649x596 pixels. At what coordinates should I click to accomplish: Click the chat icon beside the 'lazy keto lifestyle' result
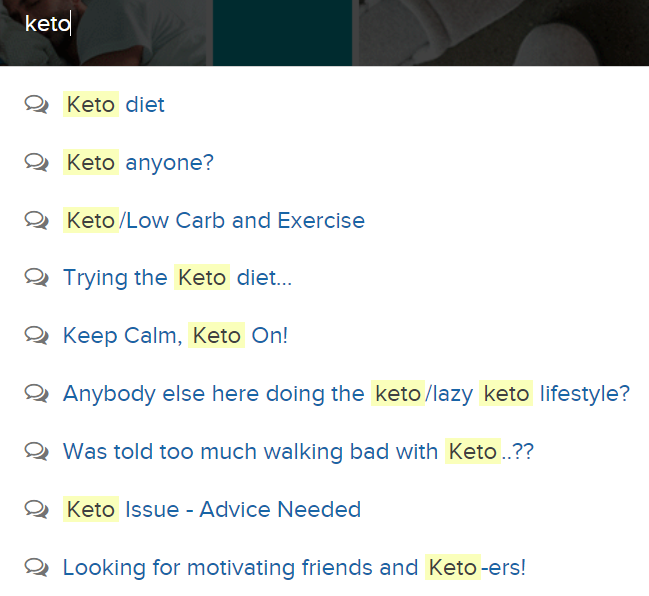click(36, 393)
